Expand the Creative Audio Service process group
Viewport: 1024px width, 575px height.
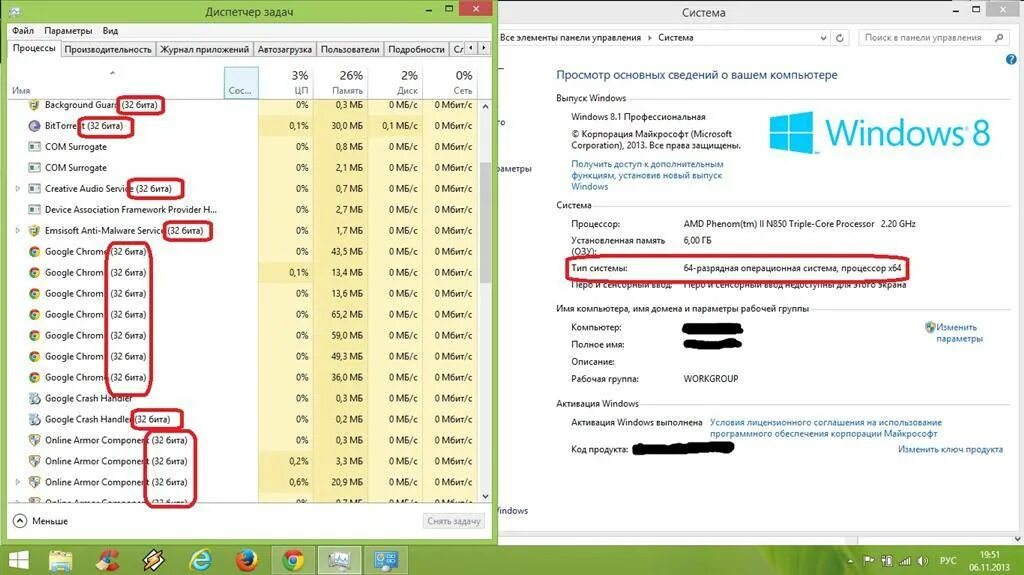(x=18, y=188)
